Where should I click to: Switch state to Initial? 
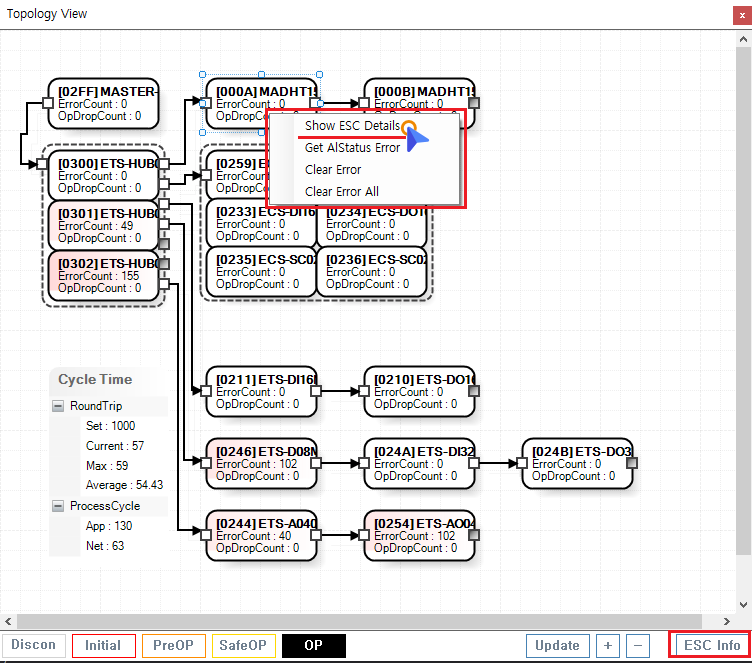click(103, 645)
